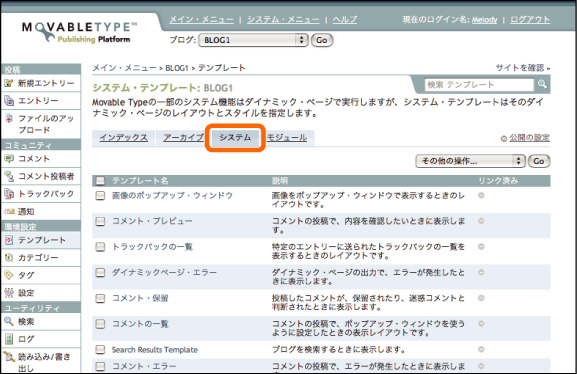Click Go button next to その他の操作
Viewport: 577px width, 374px height.
point(539,161)
